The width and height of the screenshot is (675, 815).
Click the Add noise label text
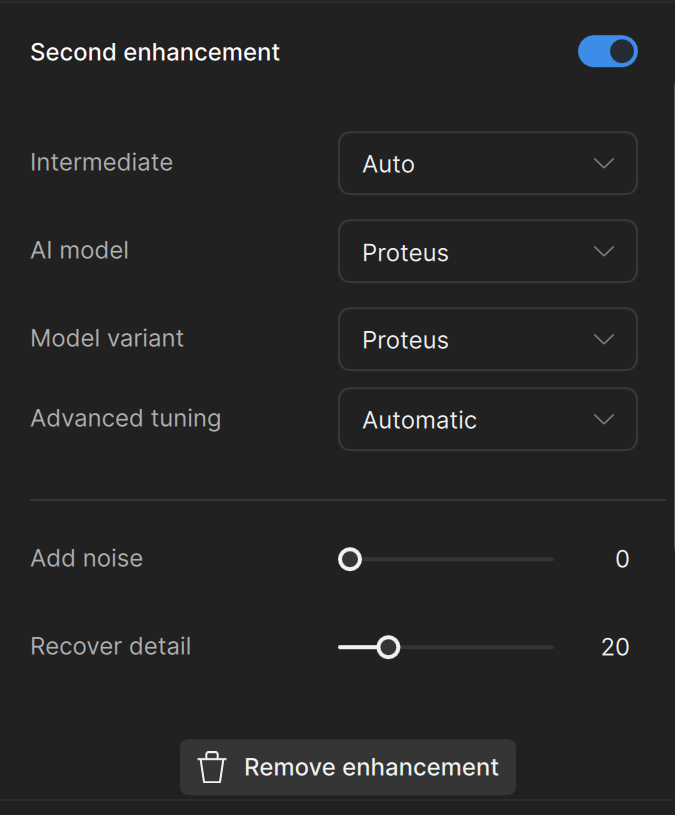coord(87,558)
